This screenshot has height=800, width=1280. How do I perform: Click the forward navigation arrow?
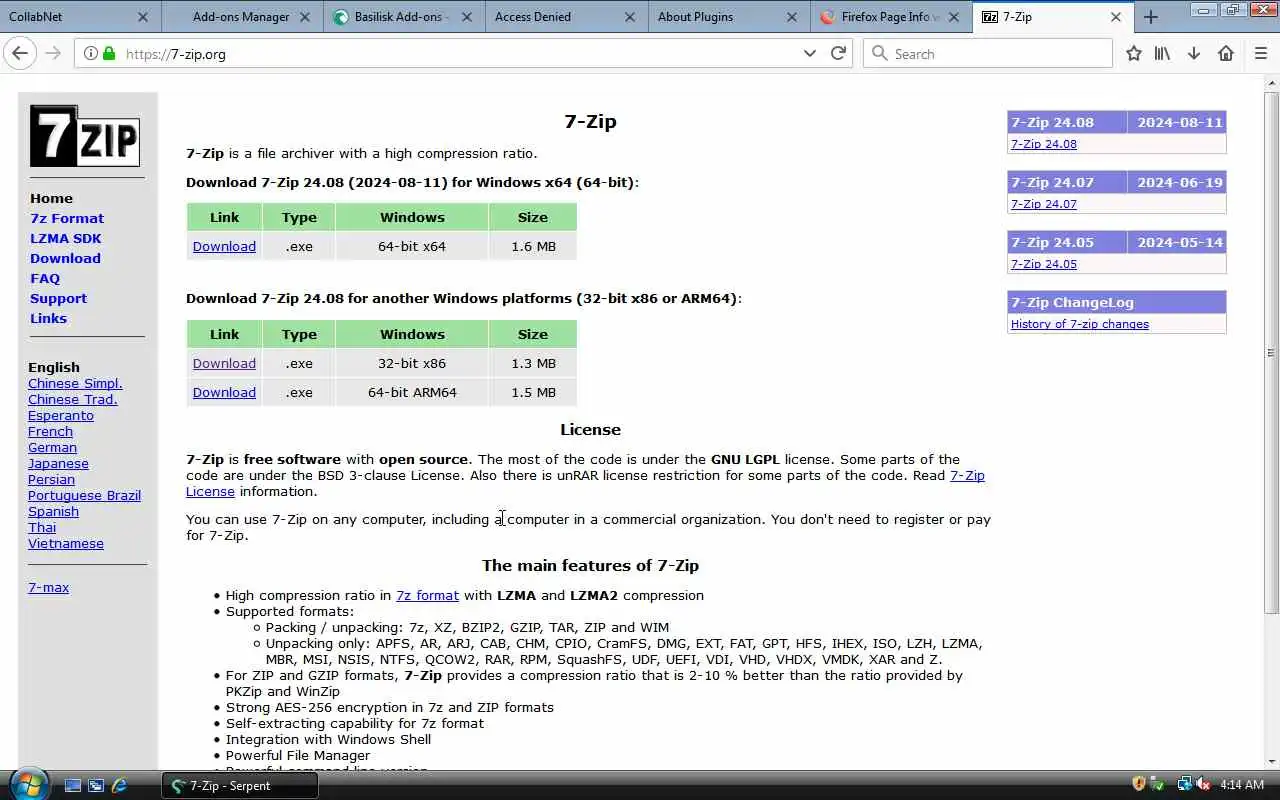(x=53, y=53)
